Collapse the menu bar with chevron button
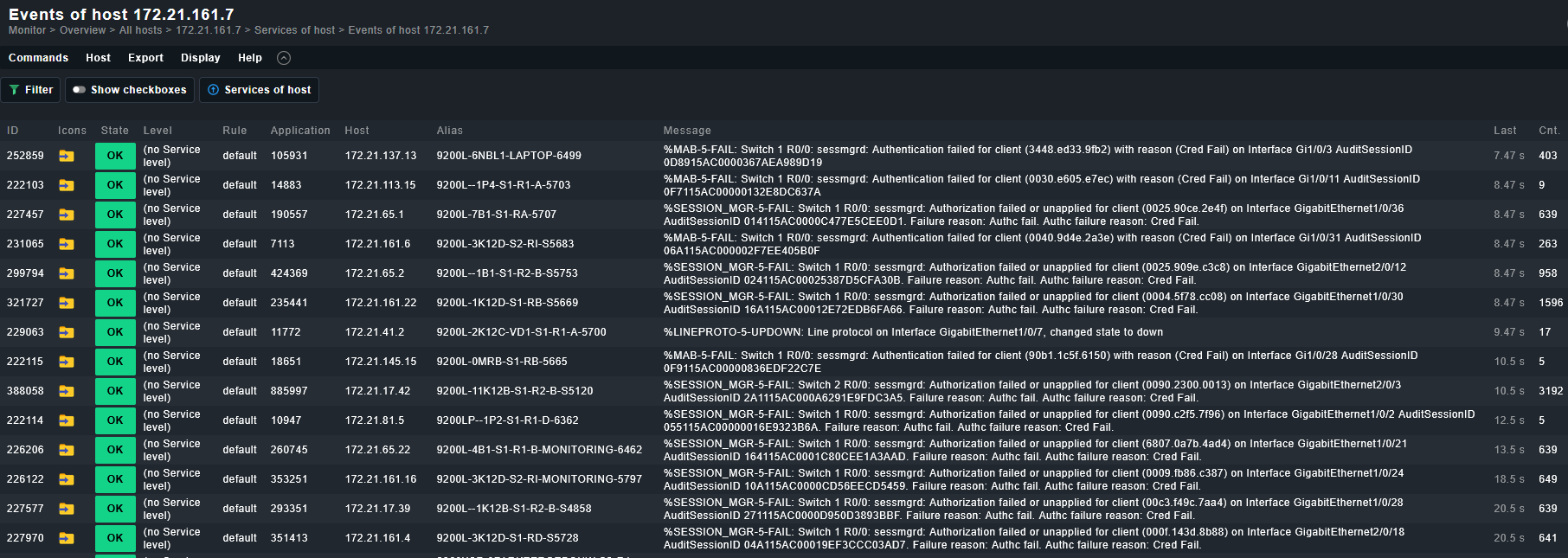1568x558 pixels. [x=284, y=58]
